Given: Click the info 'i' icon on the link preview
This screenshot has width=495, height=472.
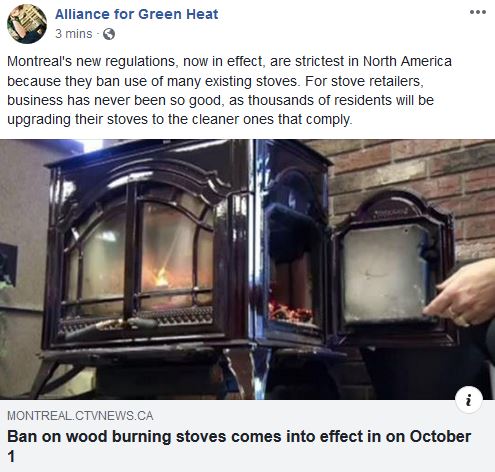Looking at the screenshot, I should [x=469, y=400].
